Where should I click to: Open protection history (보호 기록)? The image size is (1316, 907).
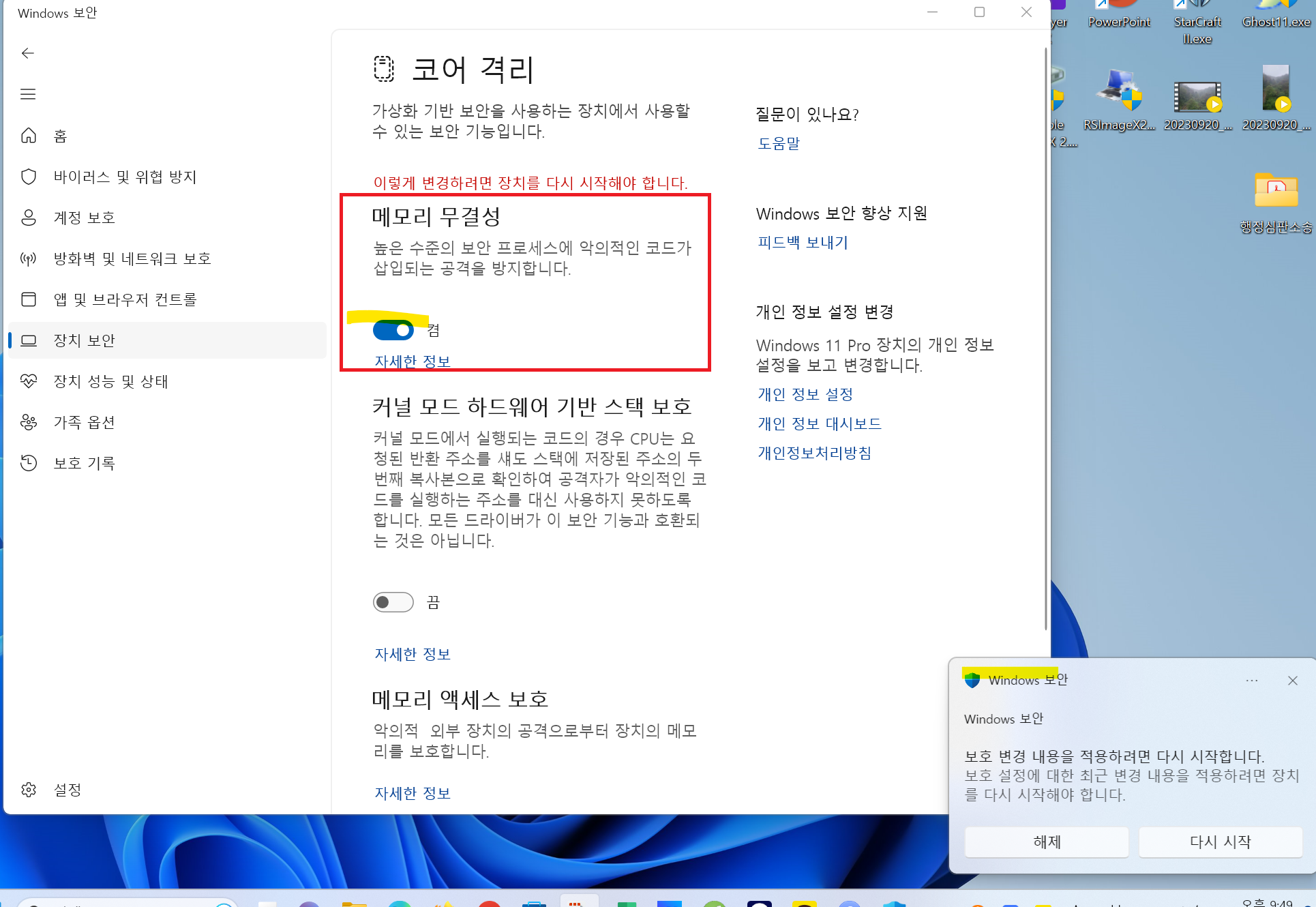84,463
